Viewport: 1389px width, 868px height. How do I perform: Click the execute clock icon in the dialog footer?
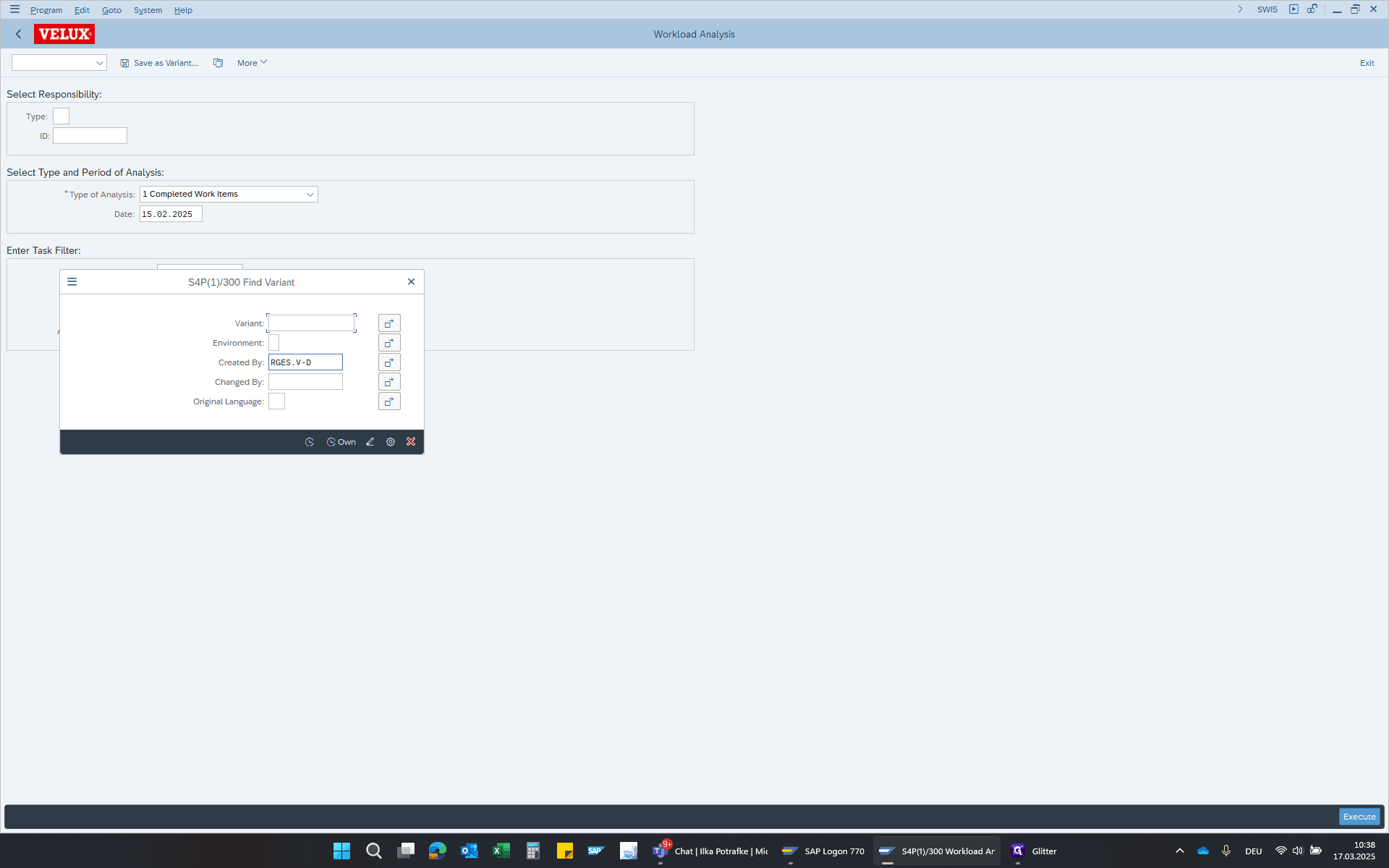tap(310, 442)
